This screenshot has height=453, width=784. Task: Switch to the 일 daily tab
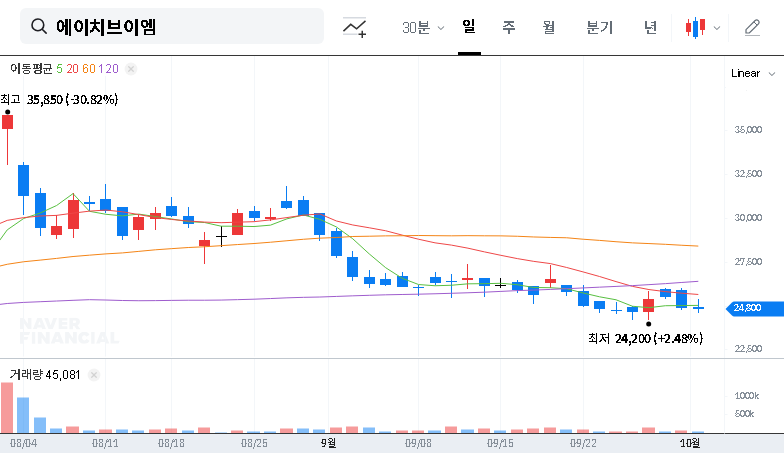tap(468, 27)
